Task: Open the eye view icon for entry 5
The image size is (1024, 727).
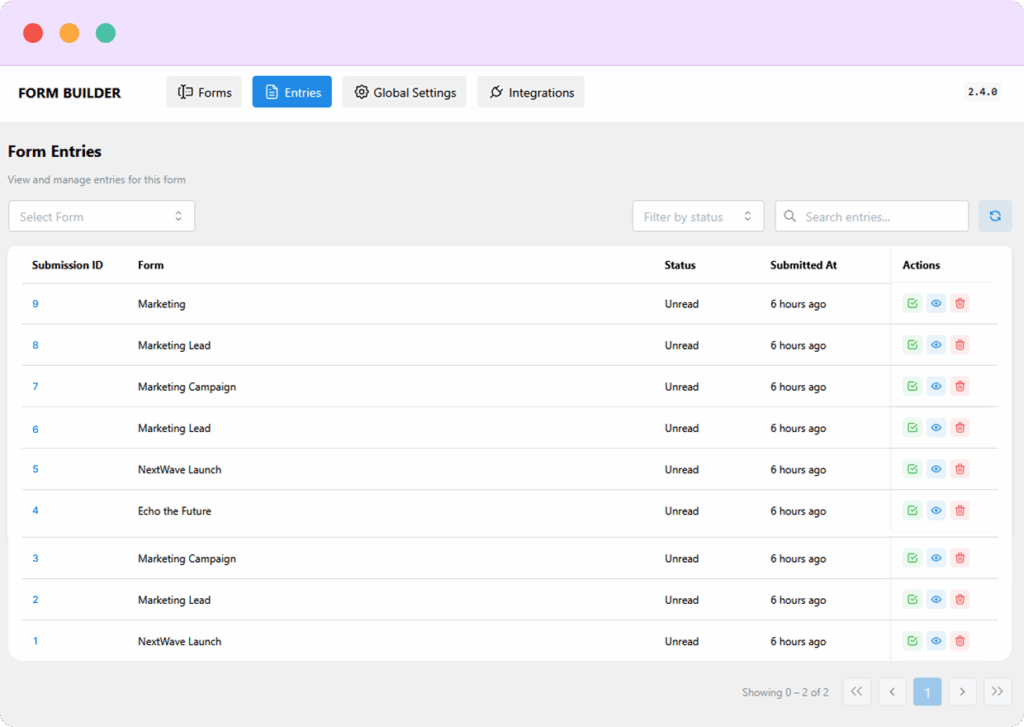Action: tap(935, 468)
